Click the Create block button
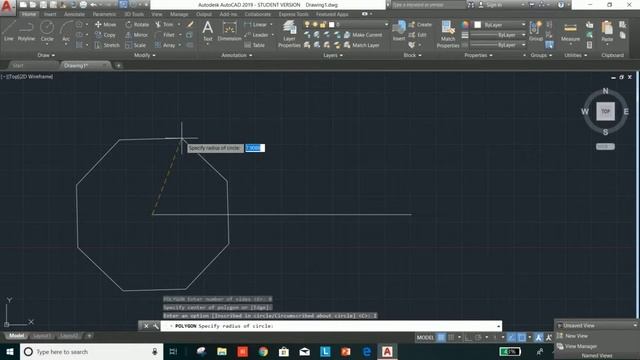The height and width of the screenshot is (360, 640). point(420,24)
